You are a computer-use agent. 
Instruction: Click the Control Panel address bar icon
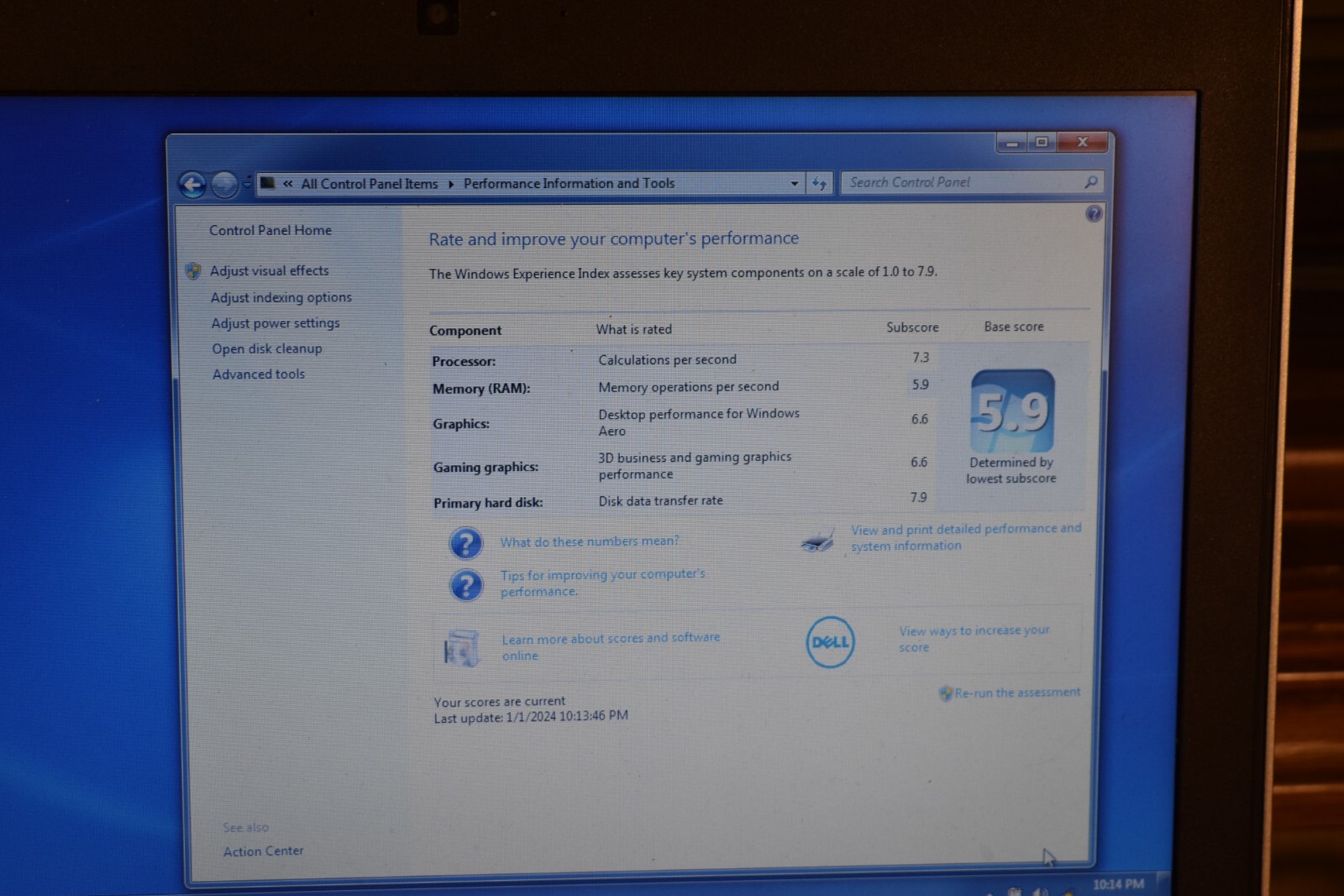pos(267,183)
